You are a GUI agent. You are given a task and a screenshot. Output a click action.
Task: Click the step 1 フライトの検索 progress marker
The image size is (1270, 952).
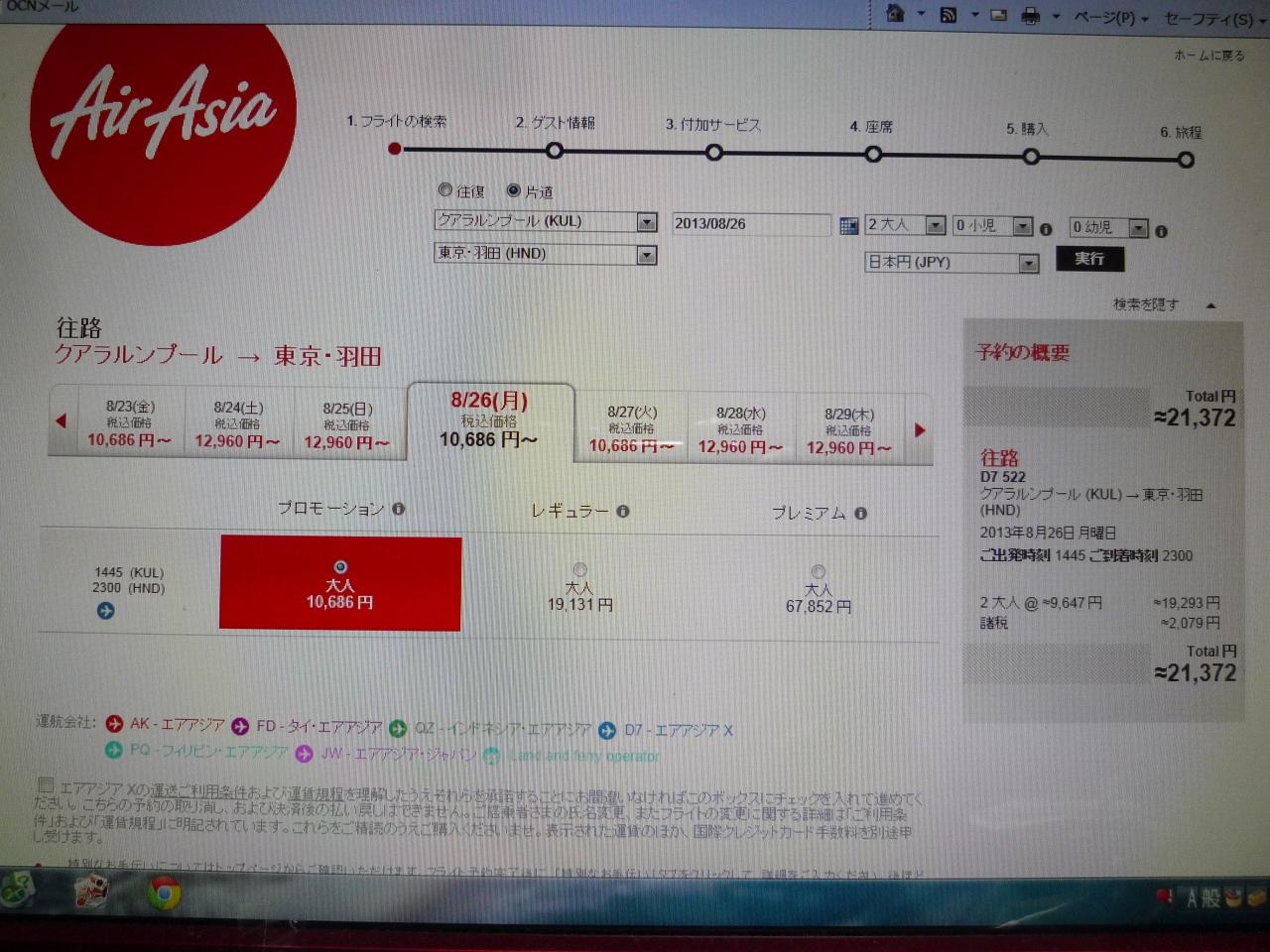tap(395, 149)
